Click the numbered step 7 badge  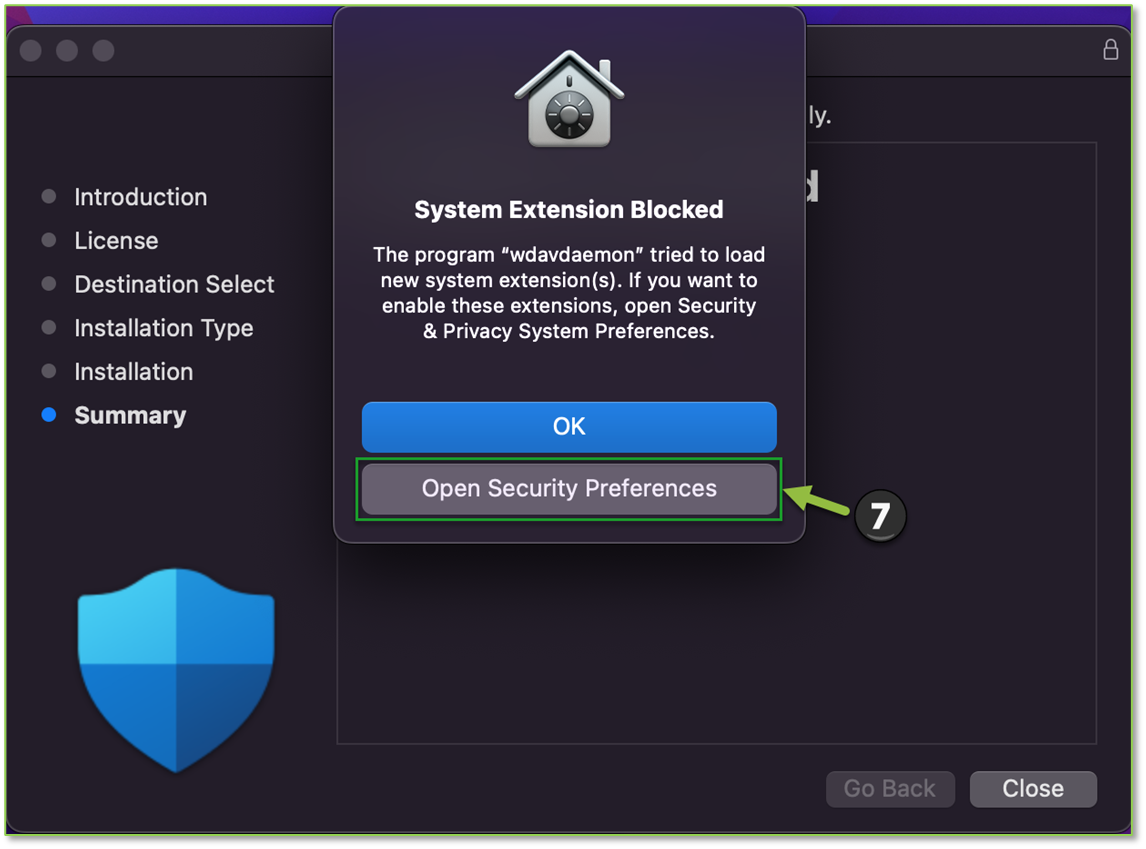(878, 515)
